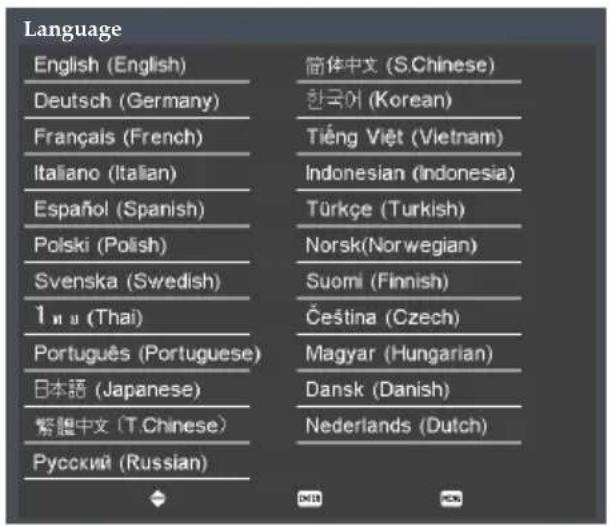The image size is (609, 526).
Task: Choose the Korean language entry
Action: [379, 101]
